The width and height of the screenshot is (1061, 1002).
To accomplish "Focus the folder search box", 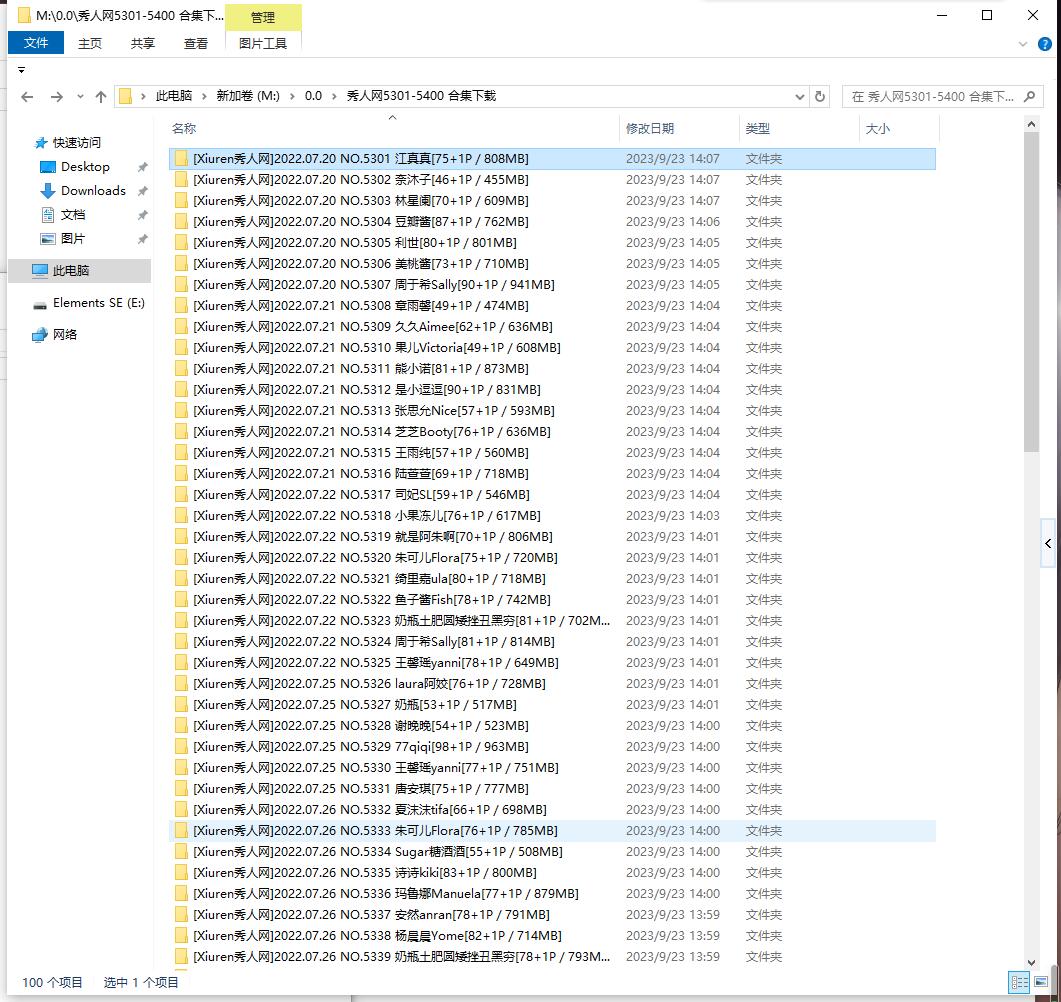I will [943, 96].
